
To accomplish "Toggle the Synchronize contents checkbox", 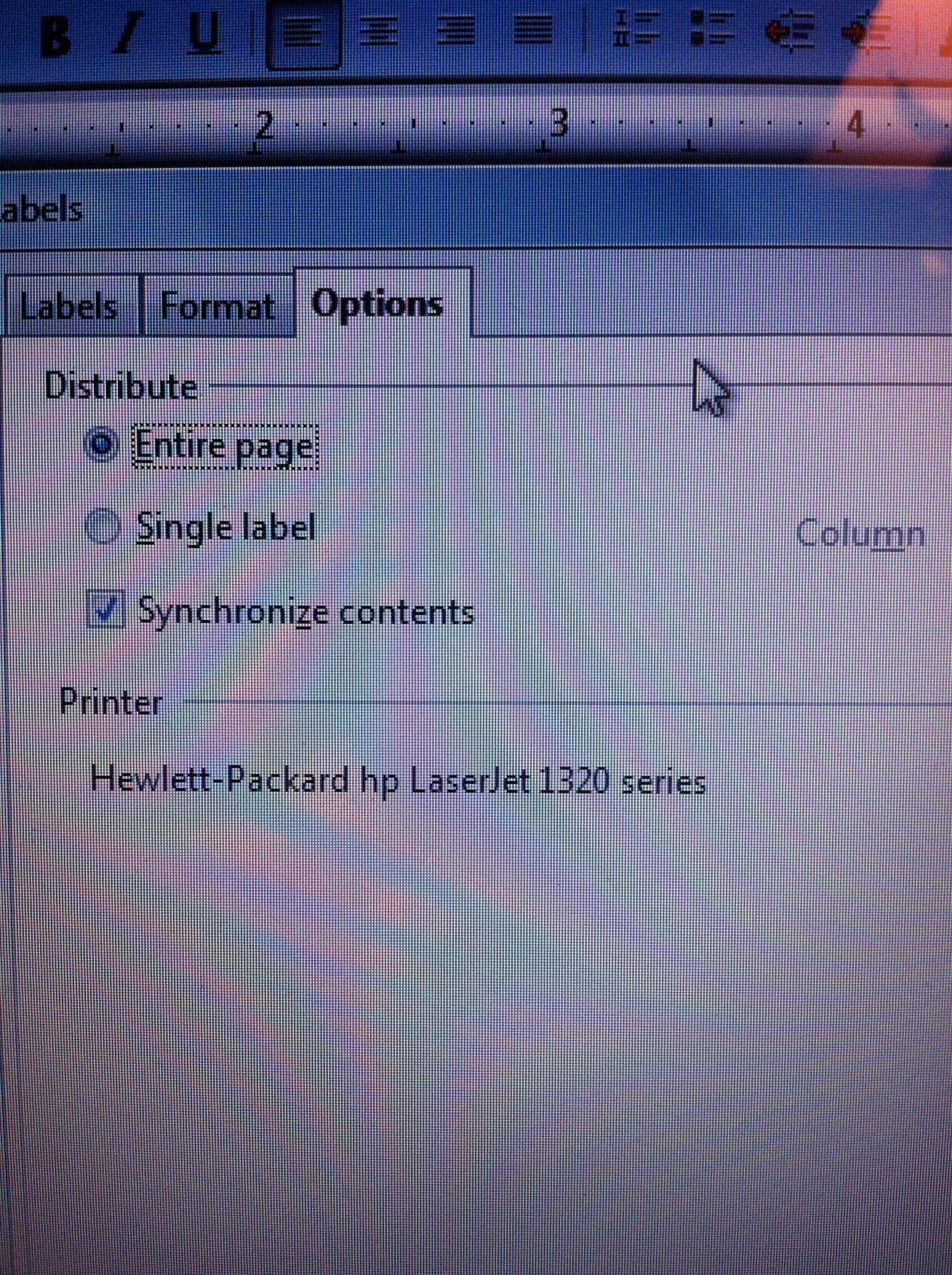I will (x=105, y=610).
